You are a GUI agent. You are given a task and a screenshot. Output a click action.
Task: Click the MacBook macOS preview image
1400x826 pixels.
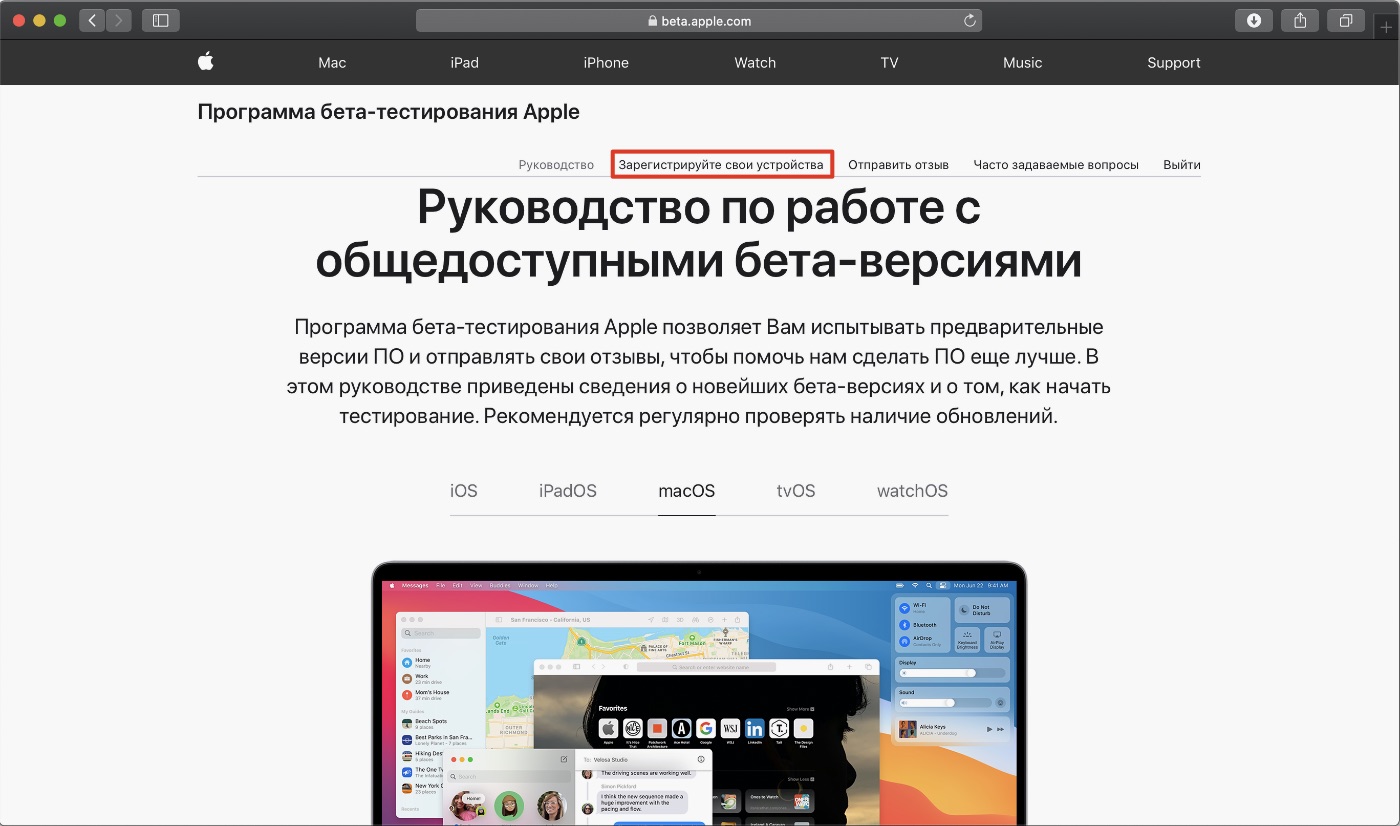[x=699, y=694]
